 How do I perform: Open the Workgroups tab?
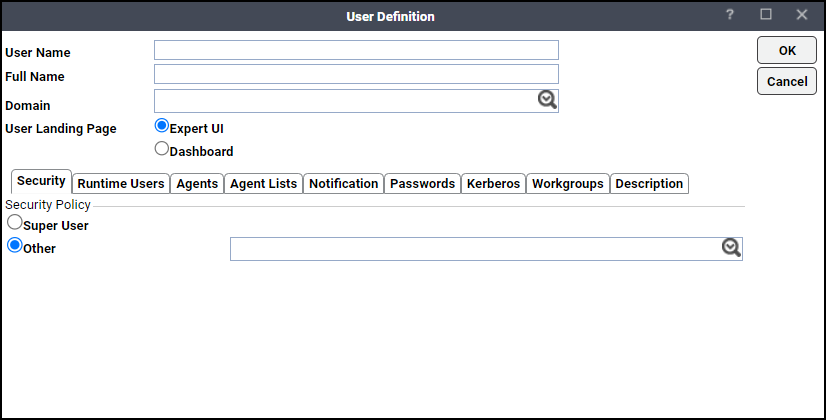coord(568,183)
